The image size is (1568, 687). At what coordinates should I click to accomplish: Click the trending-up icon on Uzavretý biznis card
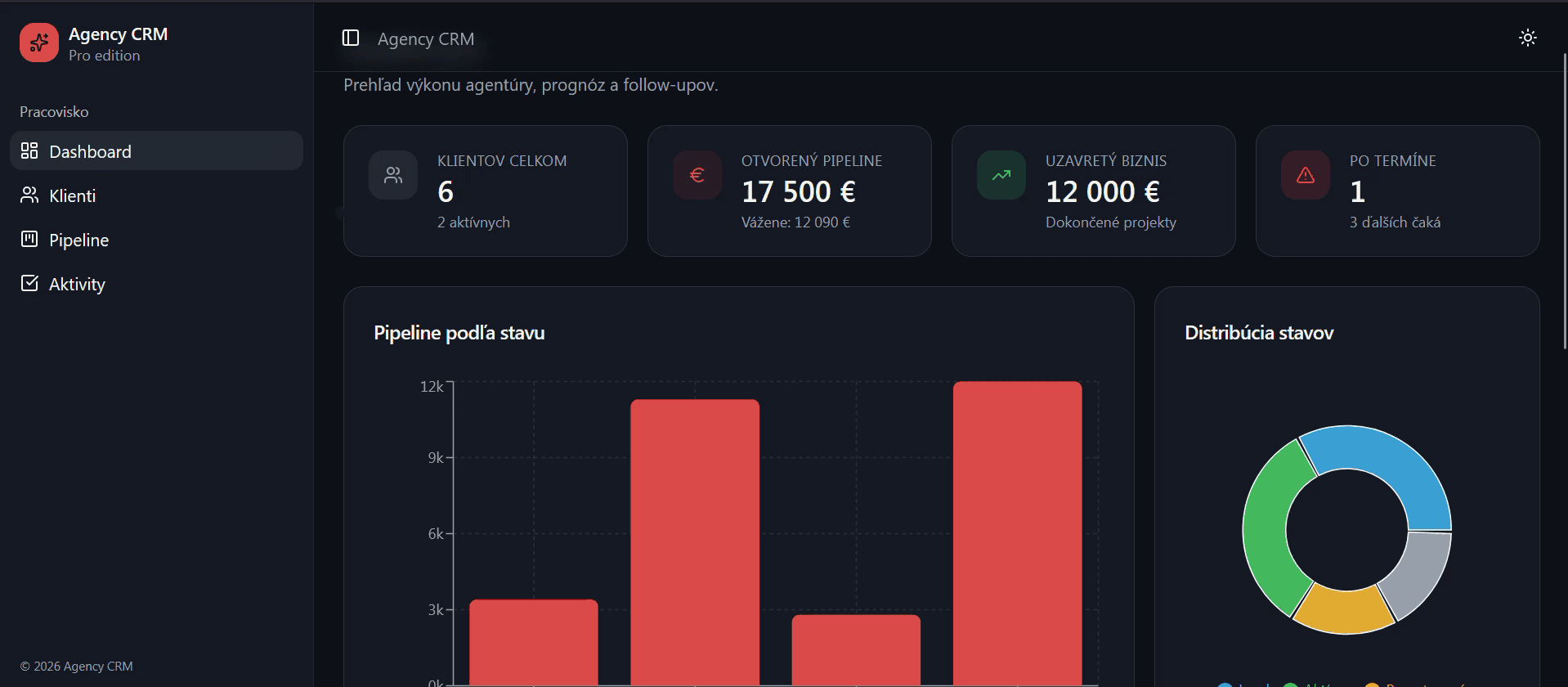[1001, 175]
